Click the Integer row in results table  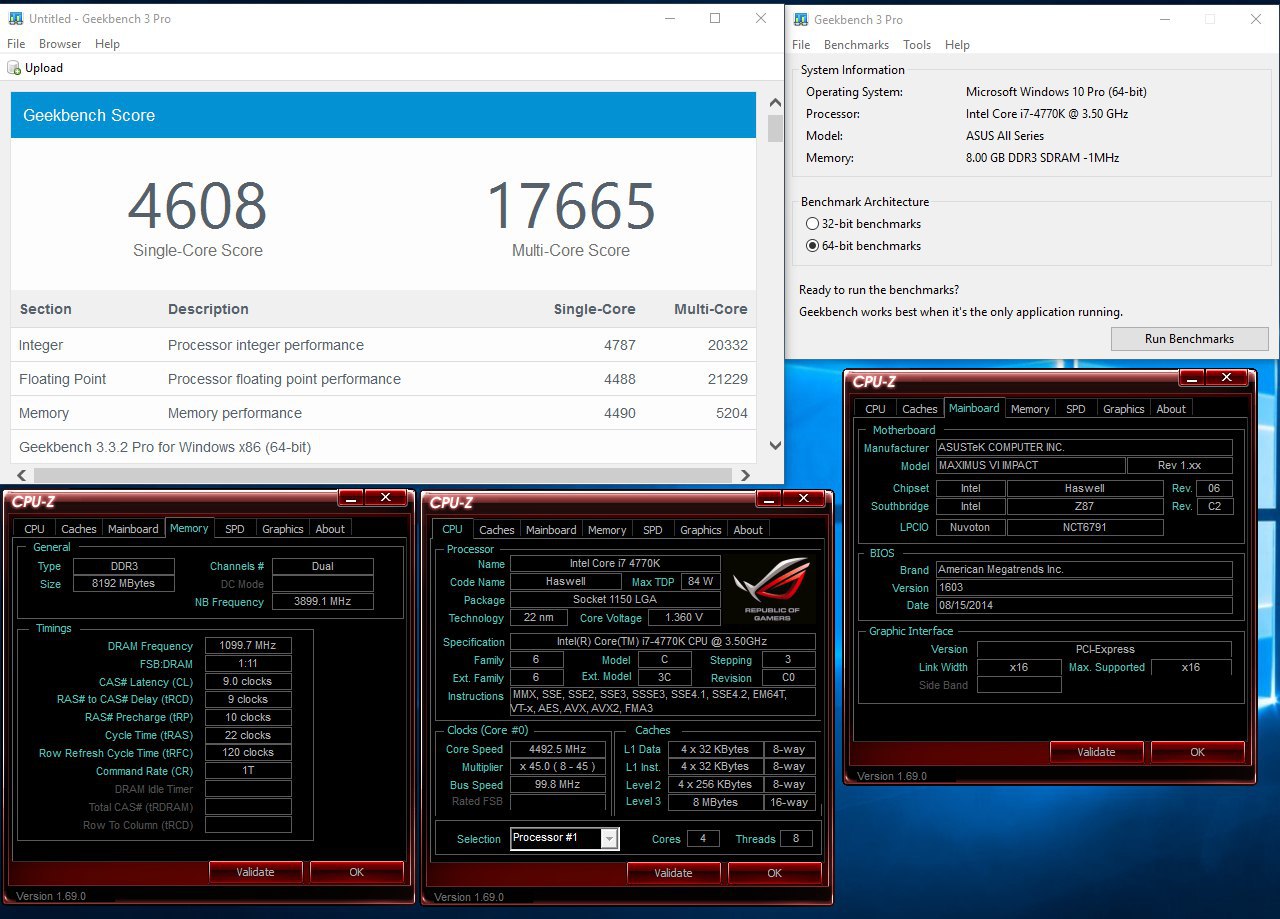383,345
